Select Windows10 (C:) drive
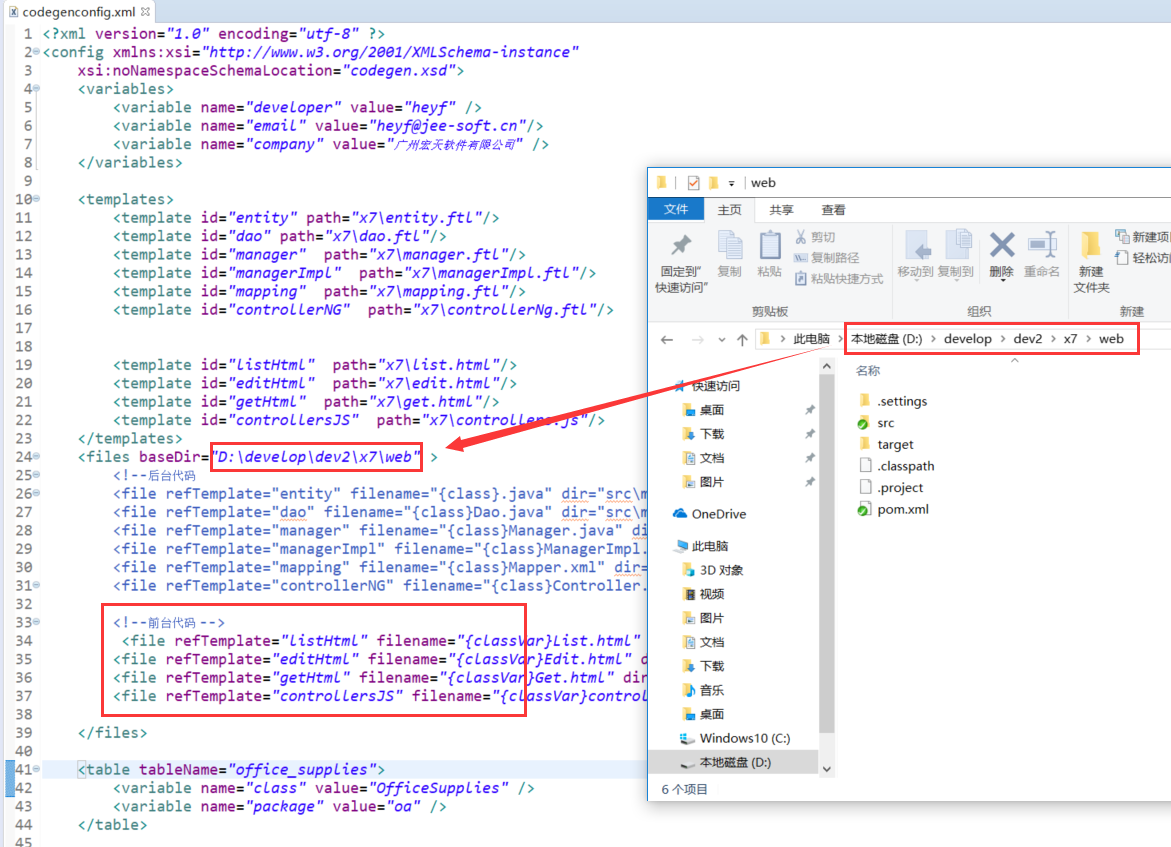 coord(735,738)
